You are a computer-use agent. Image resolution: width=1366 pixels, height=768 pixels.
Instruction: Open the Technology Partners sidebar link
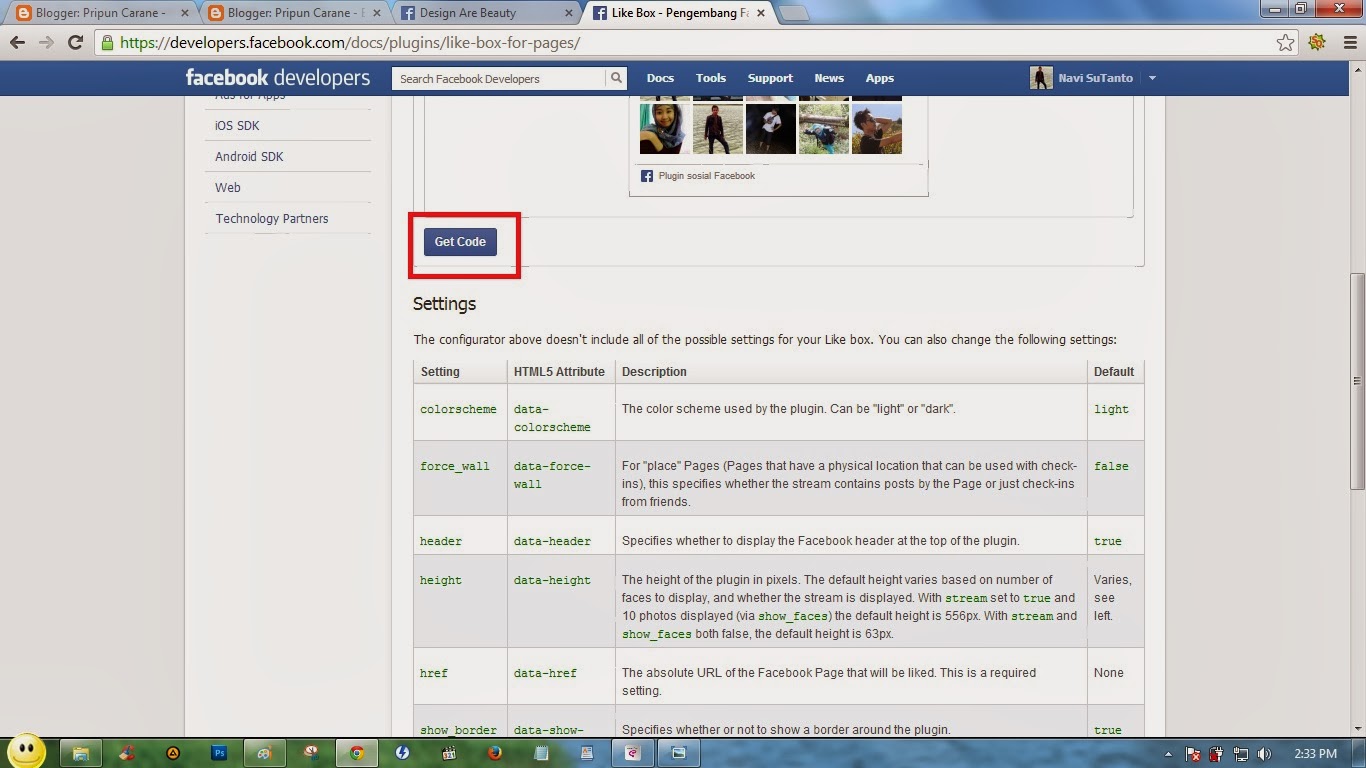(271, 218)
